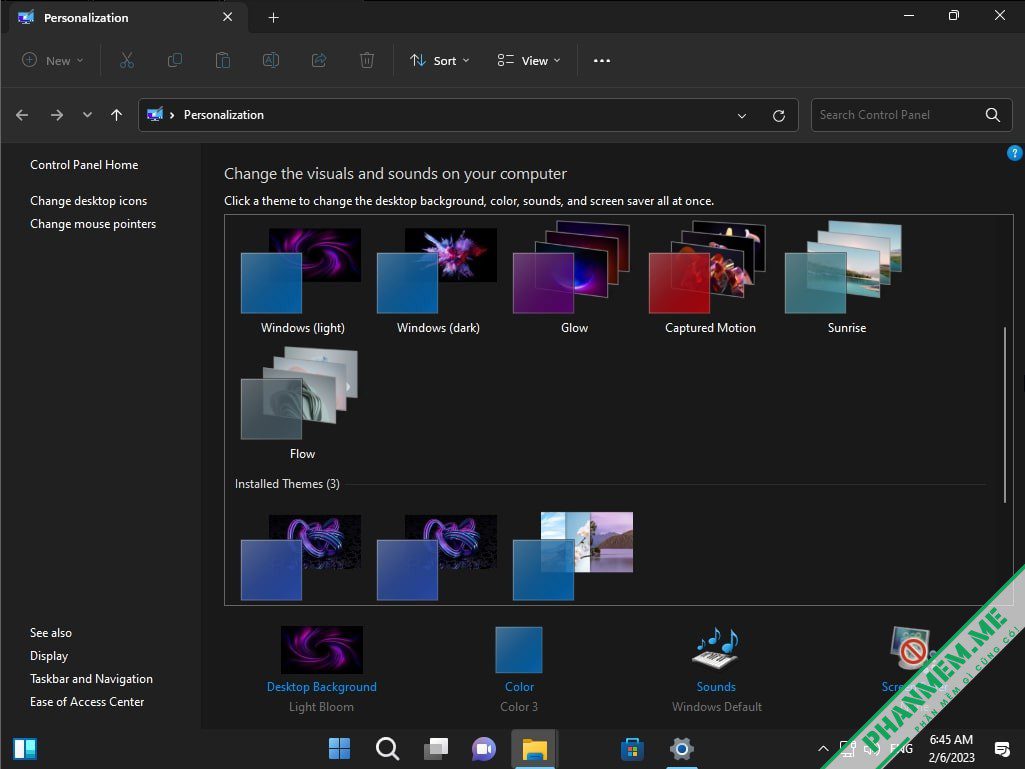Open File Explorer on the taskbar
Image resolution: width=1025 pixels, height=769 pixels.
(534, 749)
